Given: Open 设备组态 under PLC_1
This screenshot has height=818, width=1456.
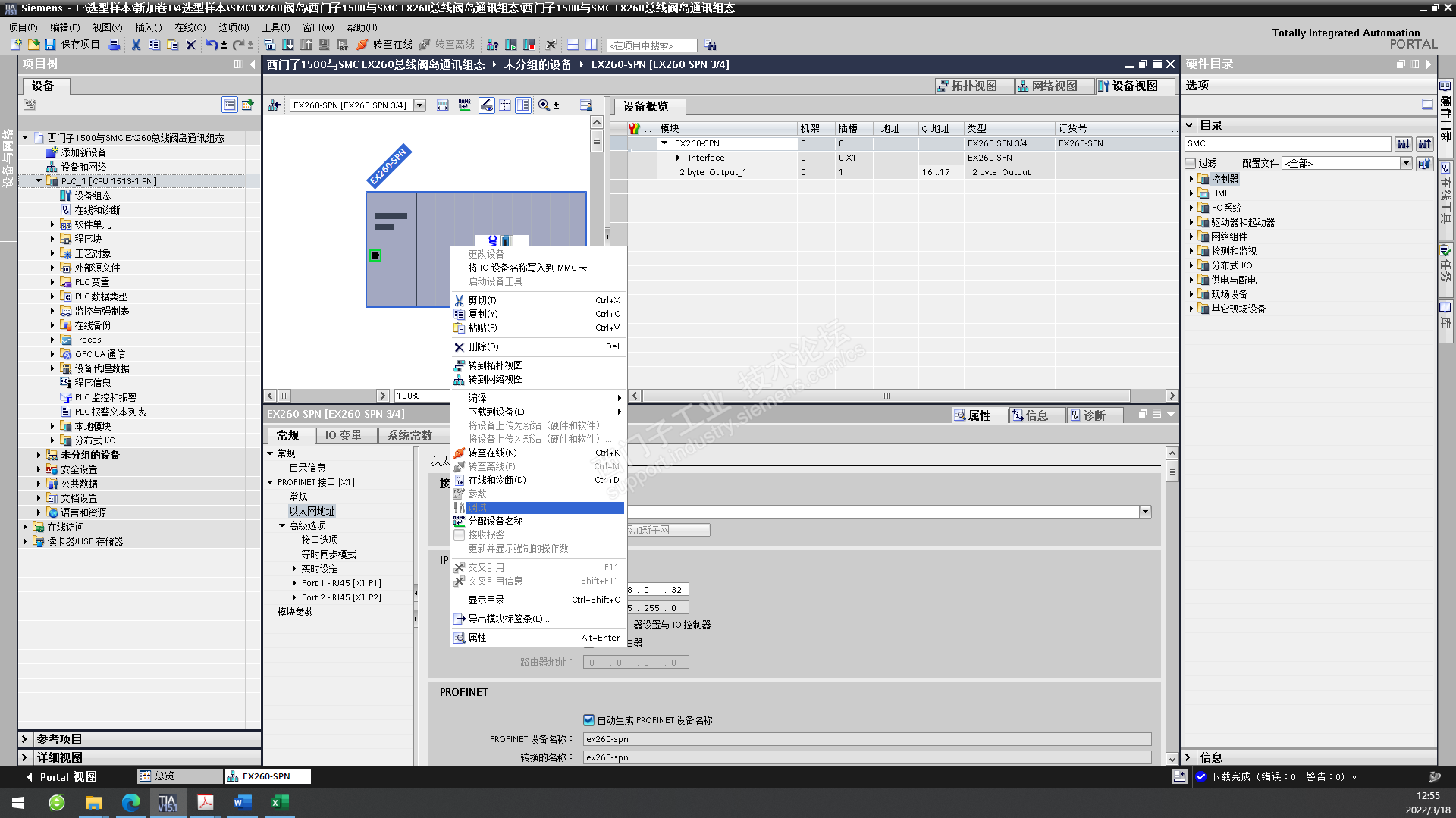Looking at the screenshot, I should coord(93,196).
